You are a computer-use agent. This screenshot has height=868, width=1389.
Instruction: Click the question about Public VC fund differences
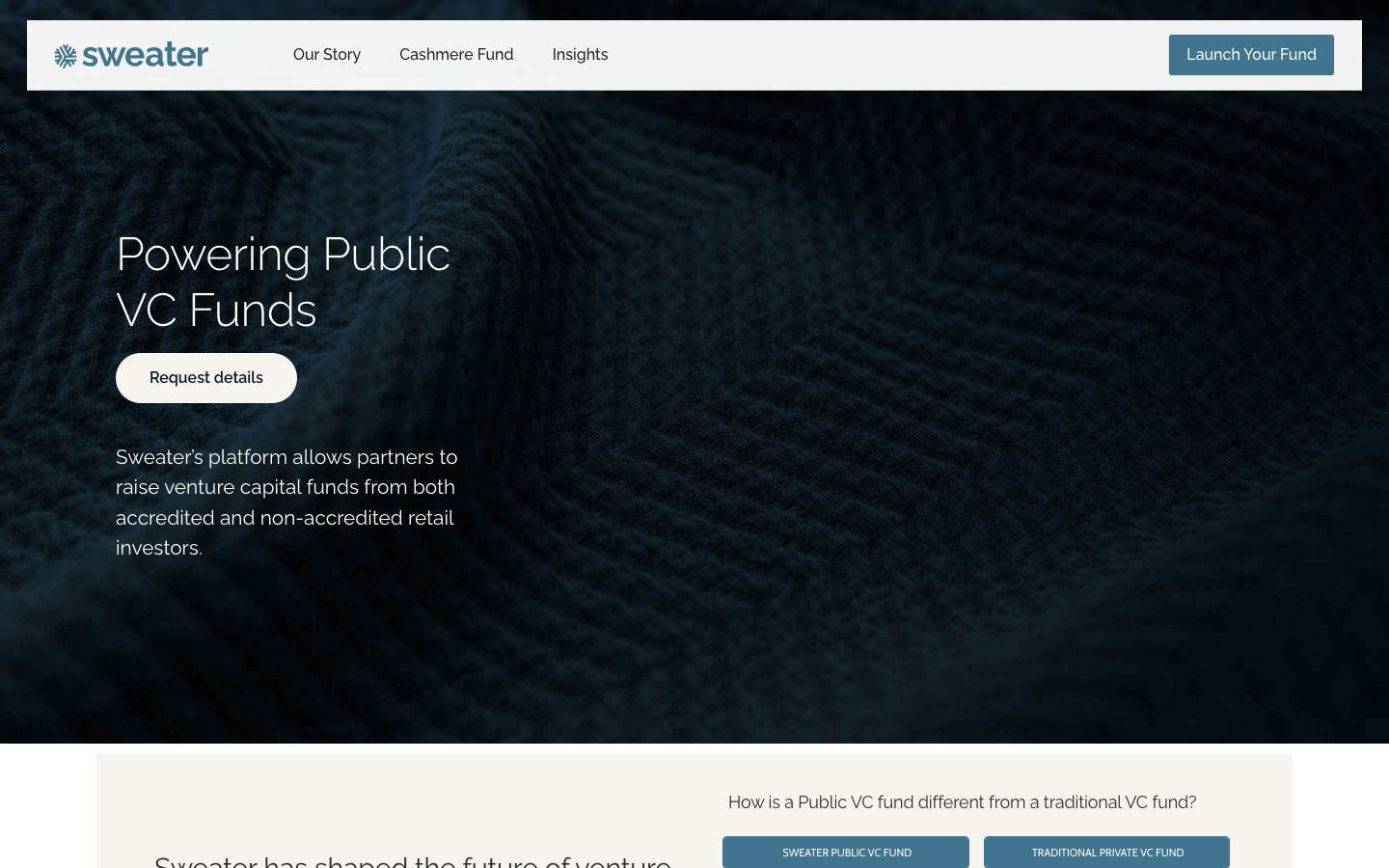click(962, 802)
